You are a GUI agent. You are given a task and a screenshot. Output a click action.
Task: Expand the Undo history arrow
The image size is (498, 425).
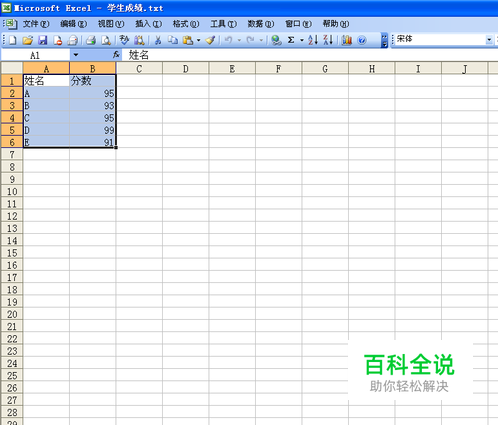(239, 40)
